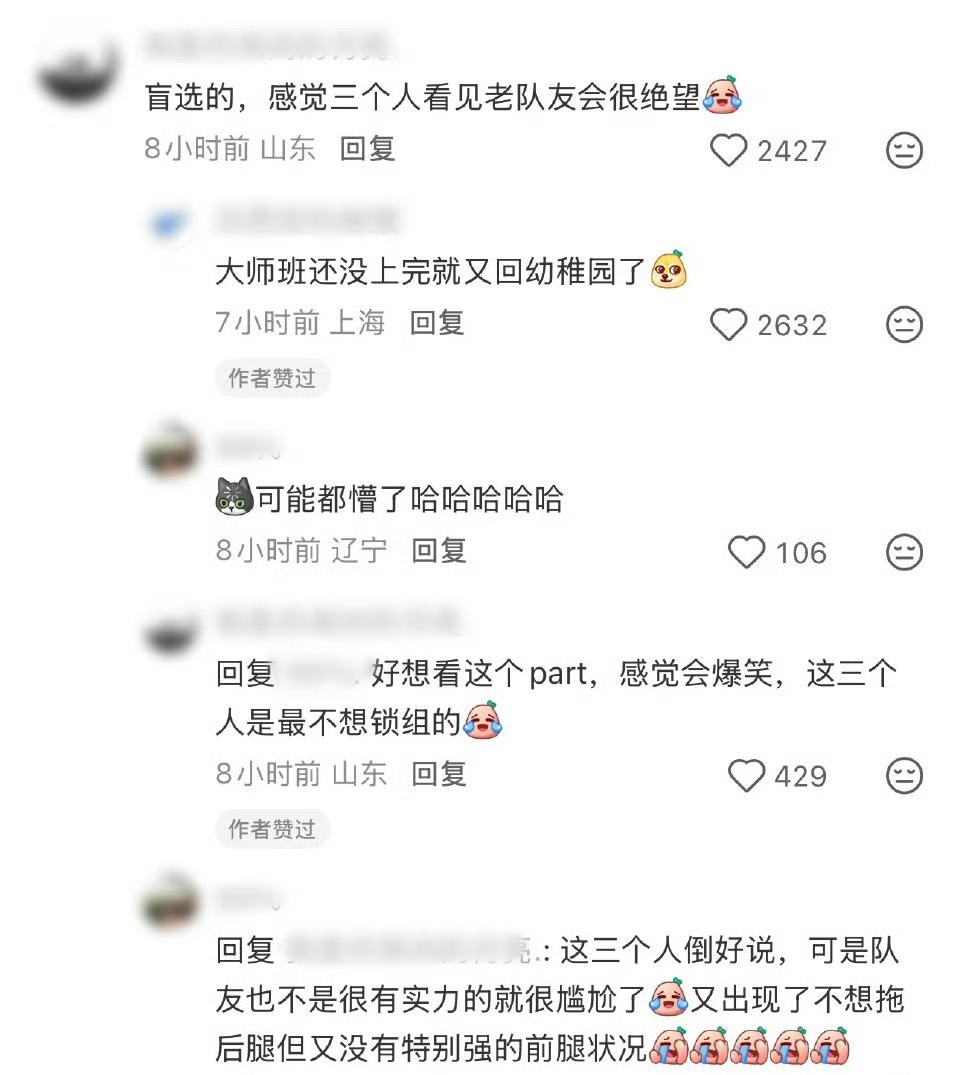Open the top commenter's avatar

[x=77, y=72]
